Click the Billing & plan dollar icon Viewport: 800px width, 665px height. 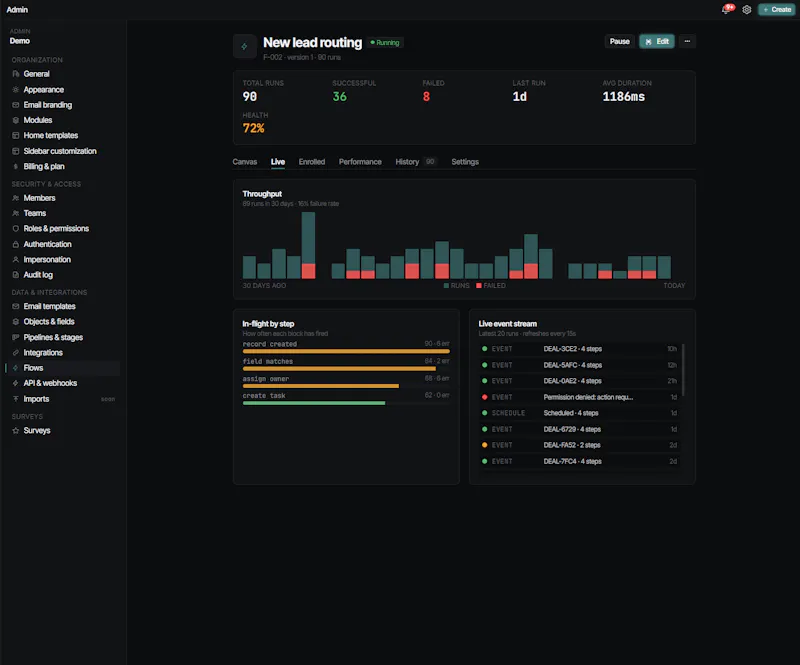click(x=16, y=166)
